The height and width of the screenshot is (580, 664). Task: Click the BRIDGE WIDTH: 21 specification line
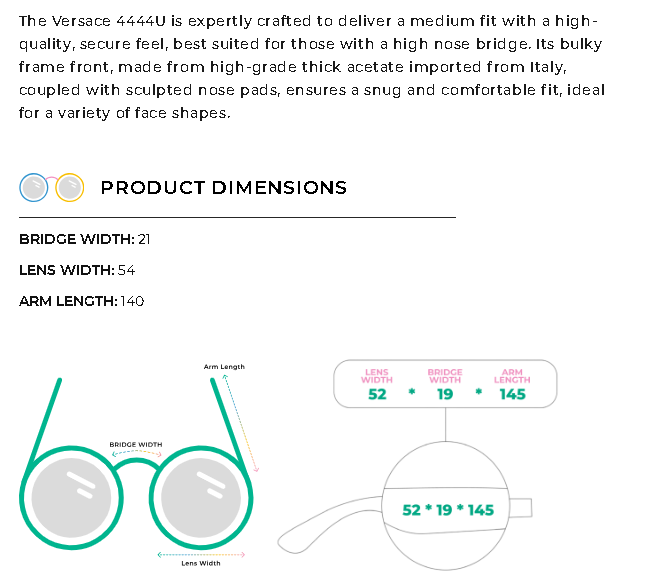[85, 239]
